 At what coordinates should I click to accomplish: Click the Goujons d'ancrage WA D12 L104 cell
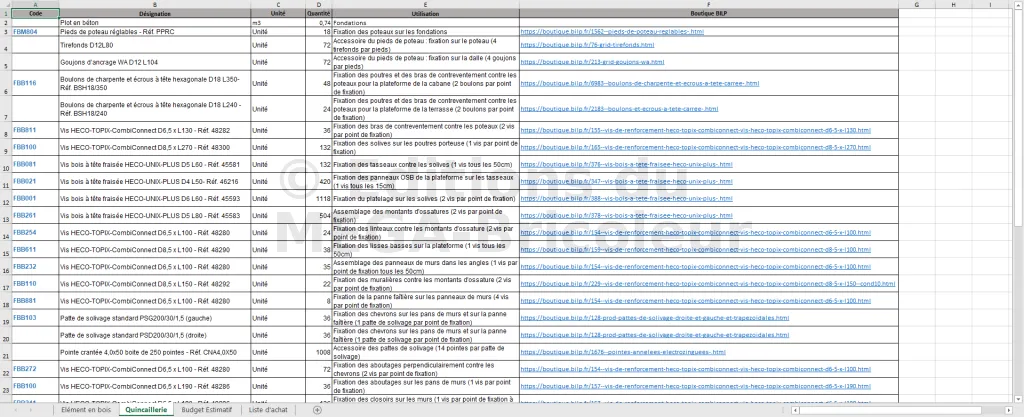155,62
